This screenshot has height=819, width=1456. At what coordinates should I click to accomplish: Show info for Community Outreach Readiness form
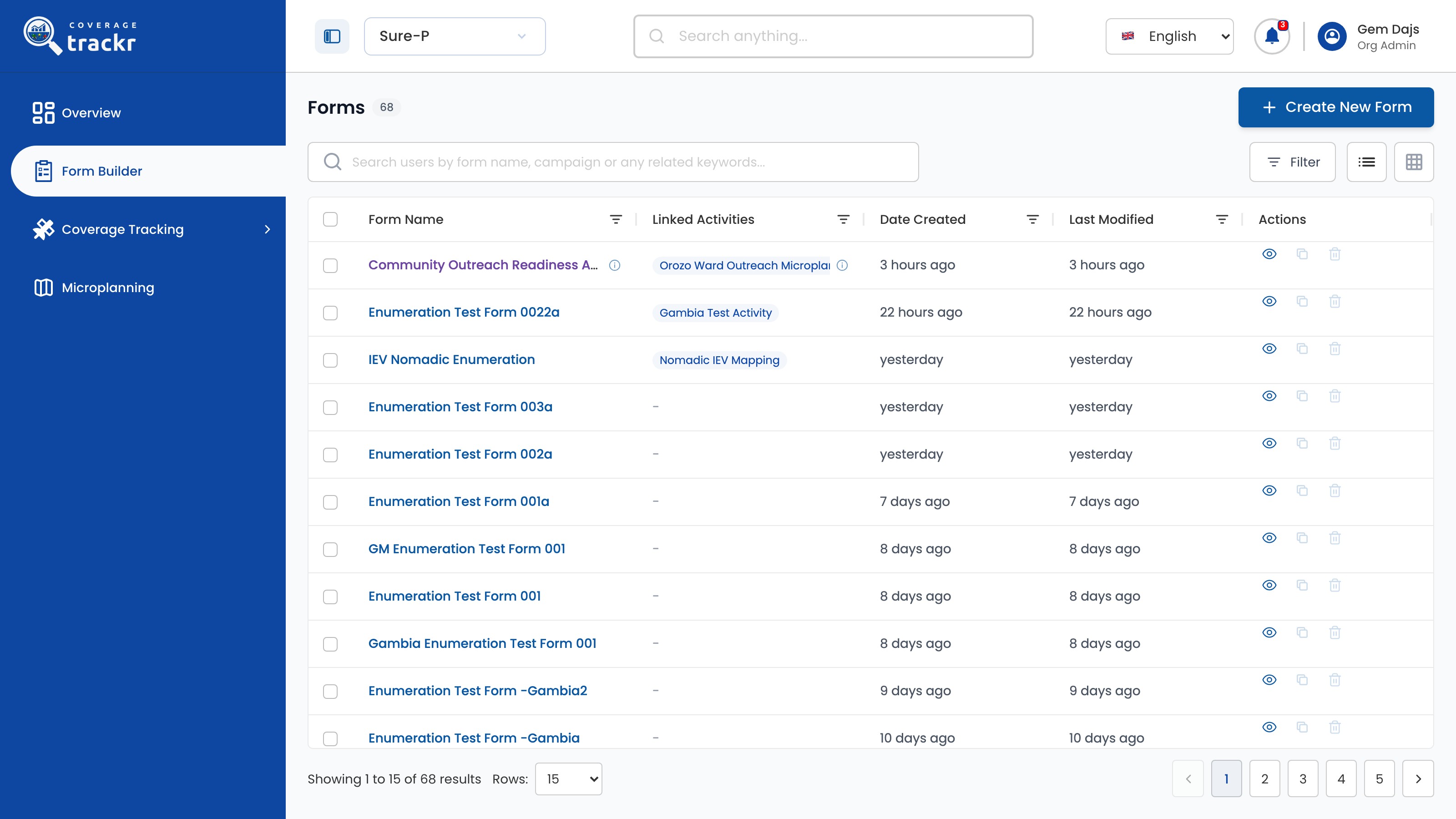click(615, 265)
